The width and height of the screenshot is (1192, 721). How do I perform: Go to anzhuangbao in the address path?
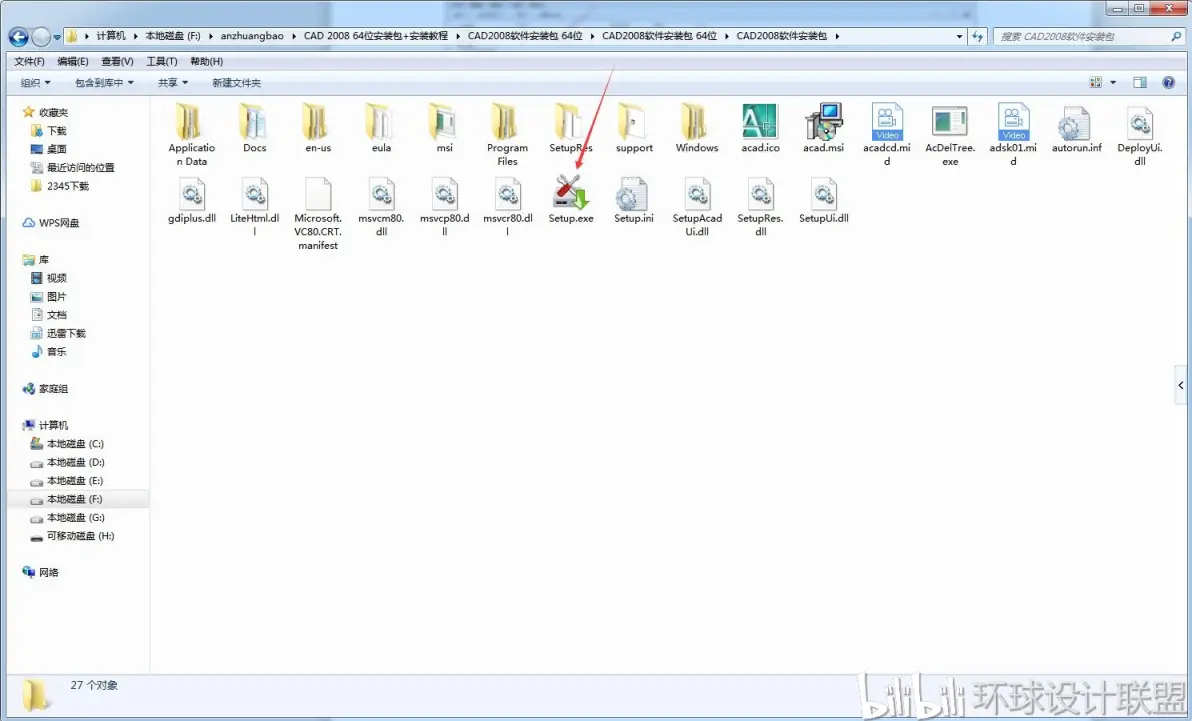(x=252, y=36)
